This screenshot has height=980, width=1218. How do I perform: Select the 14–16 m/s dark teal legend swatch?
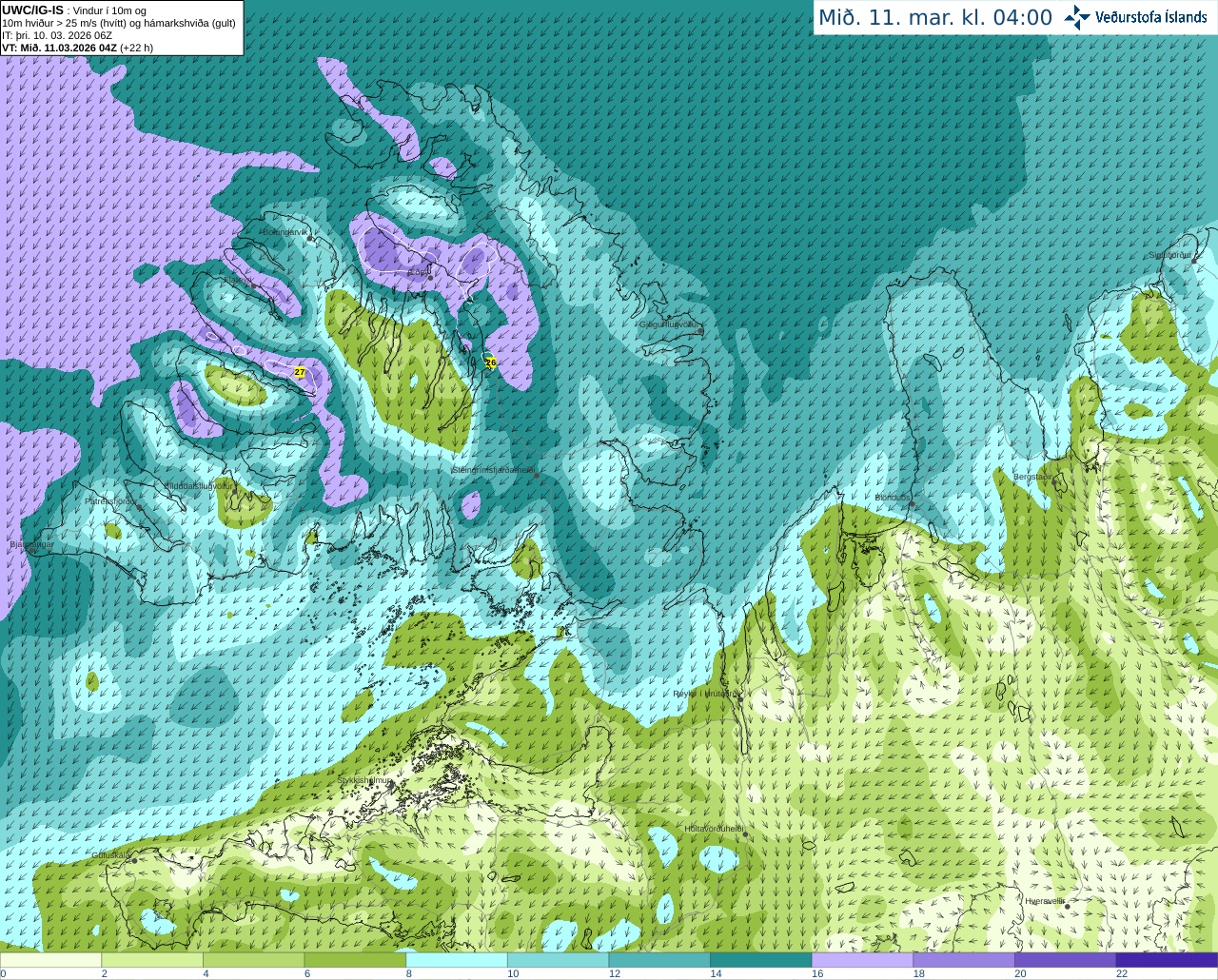[x=761, y=960]
